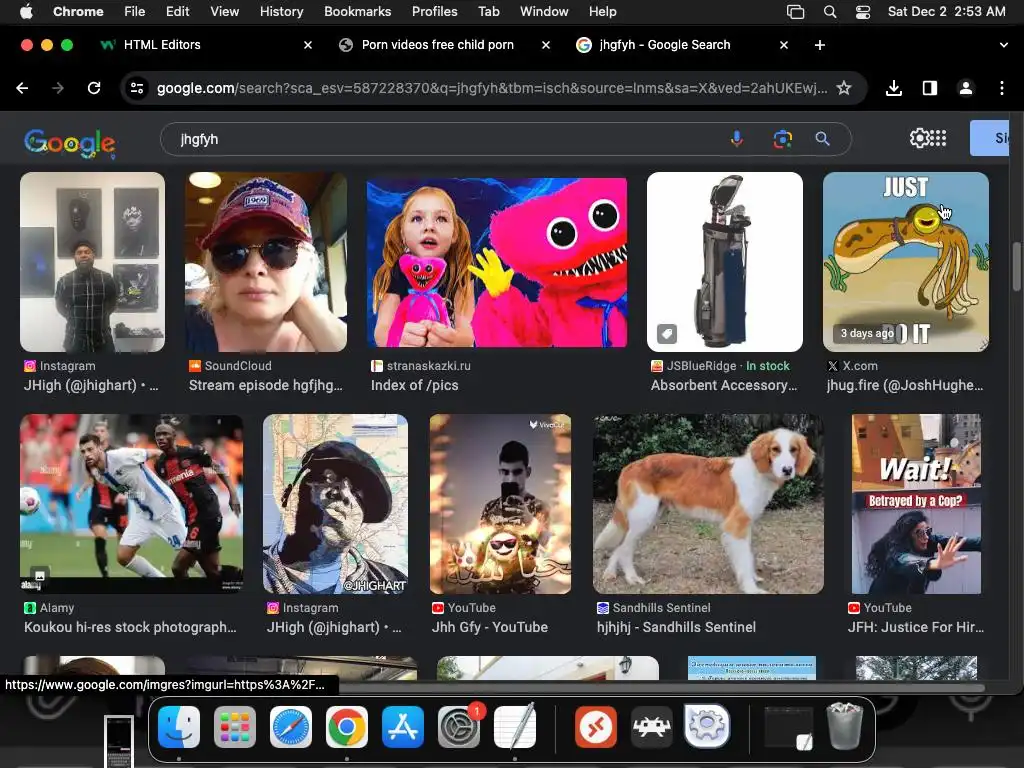Open Launchpad from the Dock
Image resolution: width=1024 pixels, height=768 pixels.
click(x=234, y=726)
